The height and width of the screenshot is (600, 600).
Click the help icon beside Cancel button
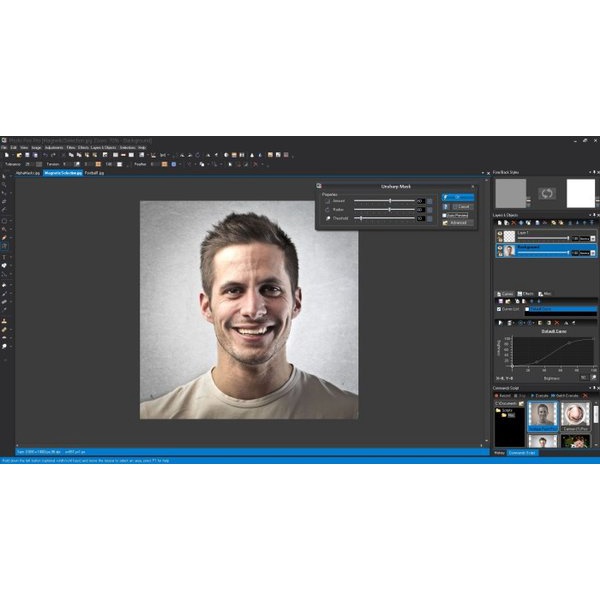coord(445,207)
